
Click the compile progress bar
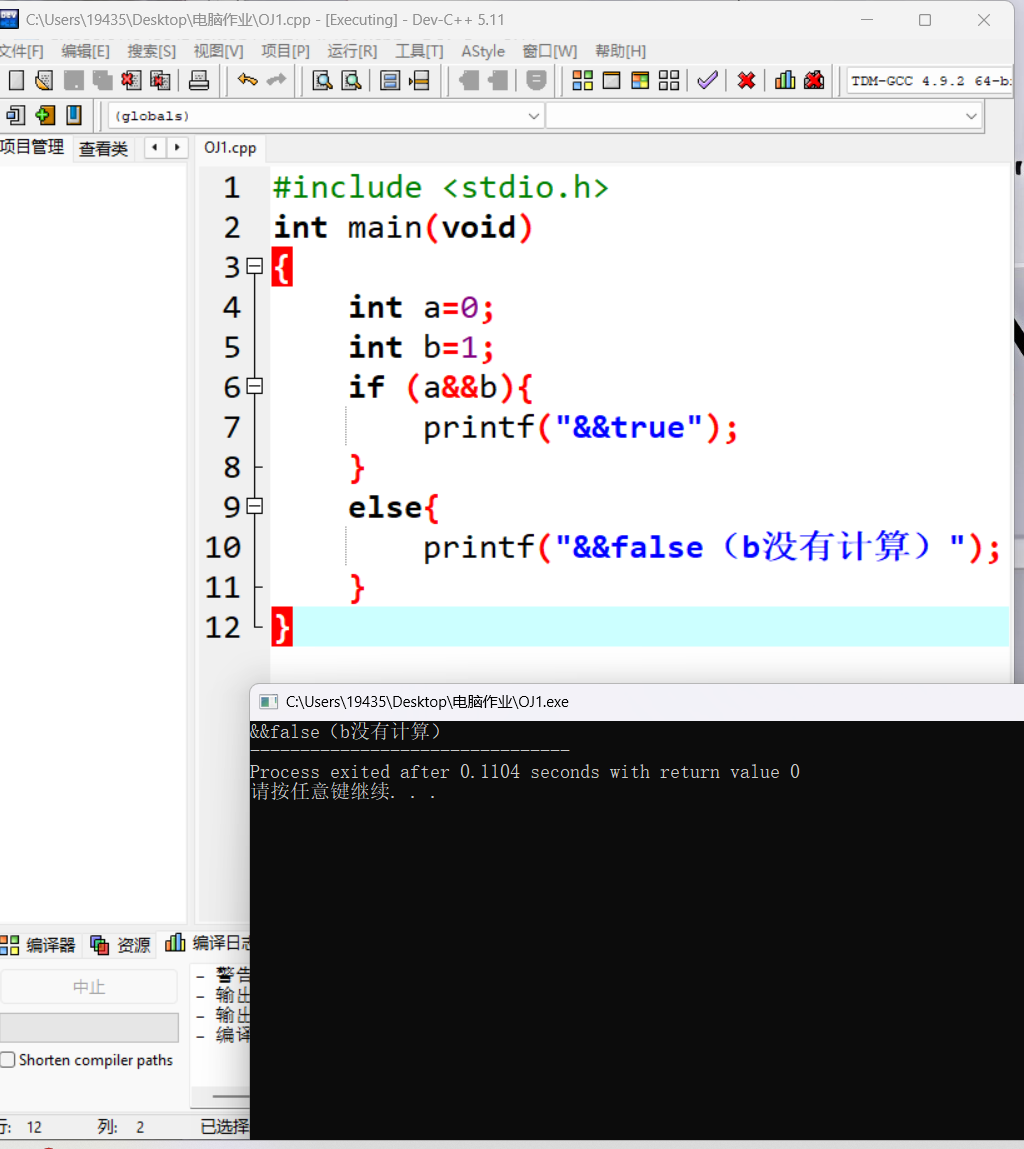[x=89, y=1027]
